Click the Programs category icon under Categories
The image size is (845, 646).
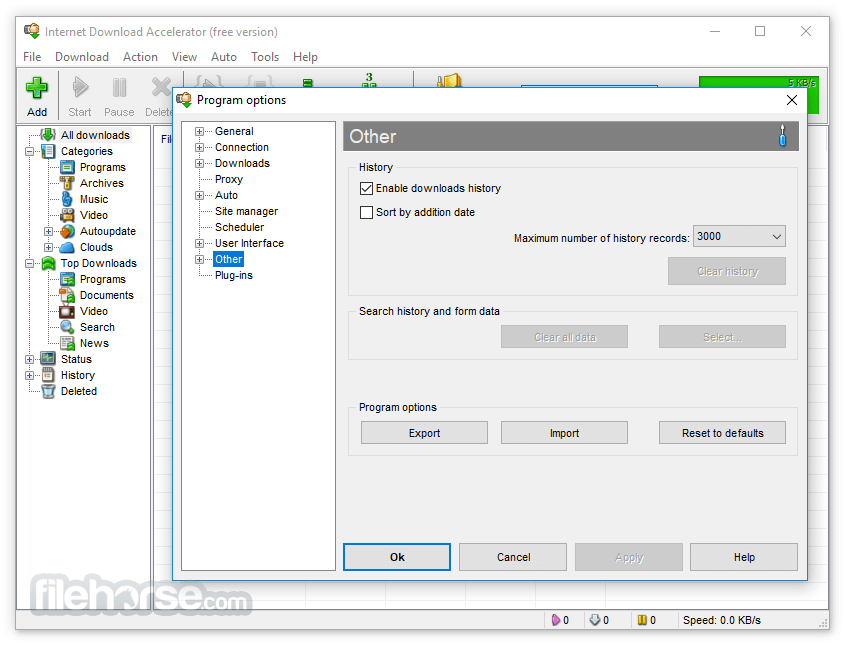(67, 167)
